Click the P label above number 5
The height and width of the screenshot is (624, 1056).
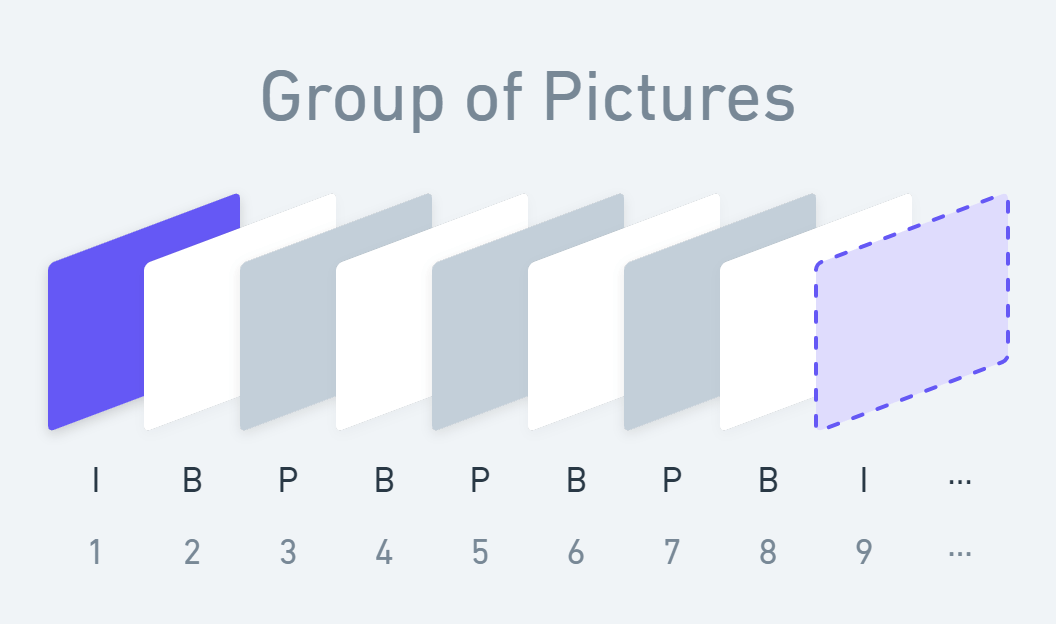click(480, 481)
